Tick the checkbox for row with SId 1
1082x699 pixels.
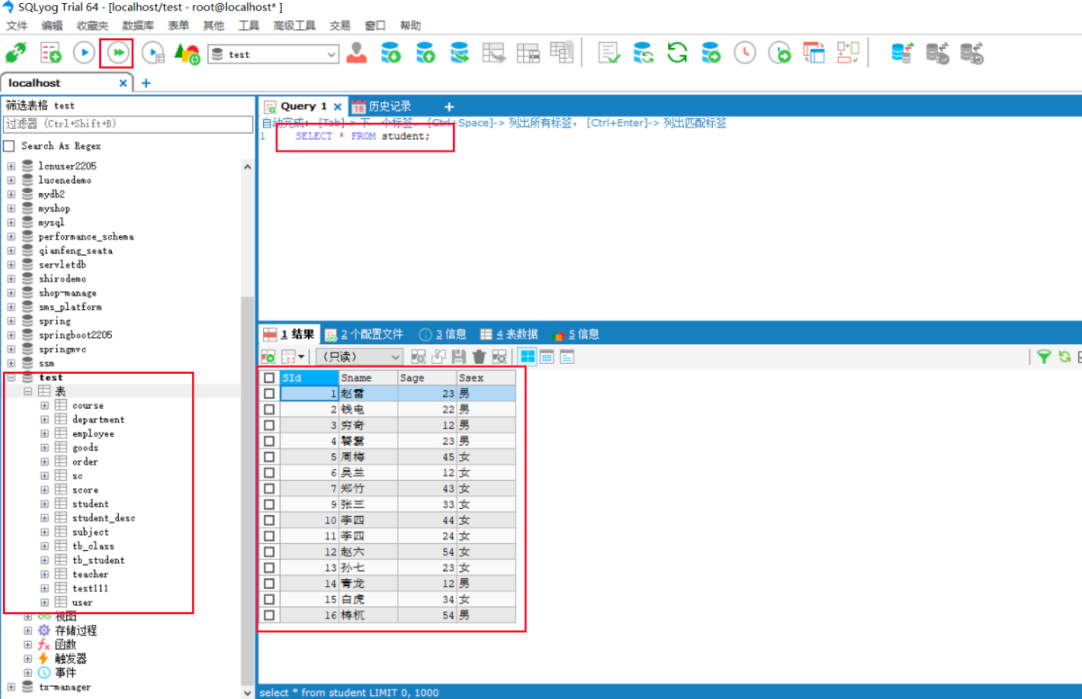[x=268, y=394]
